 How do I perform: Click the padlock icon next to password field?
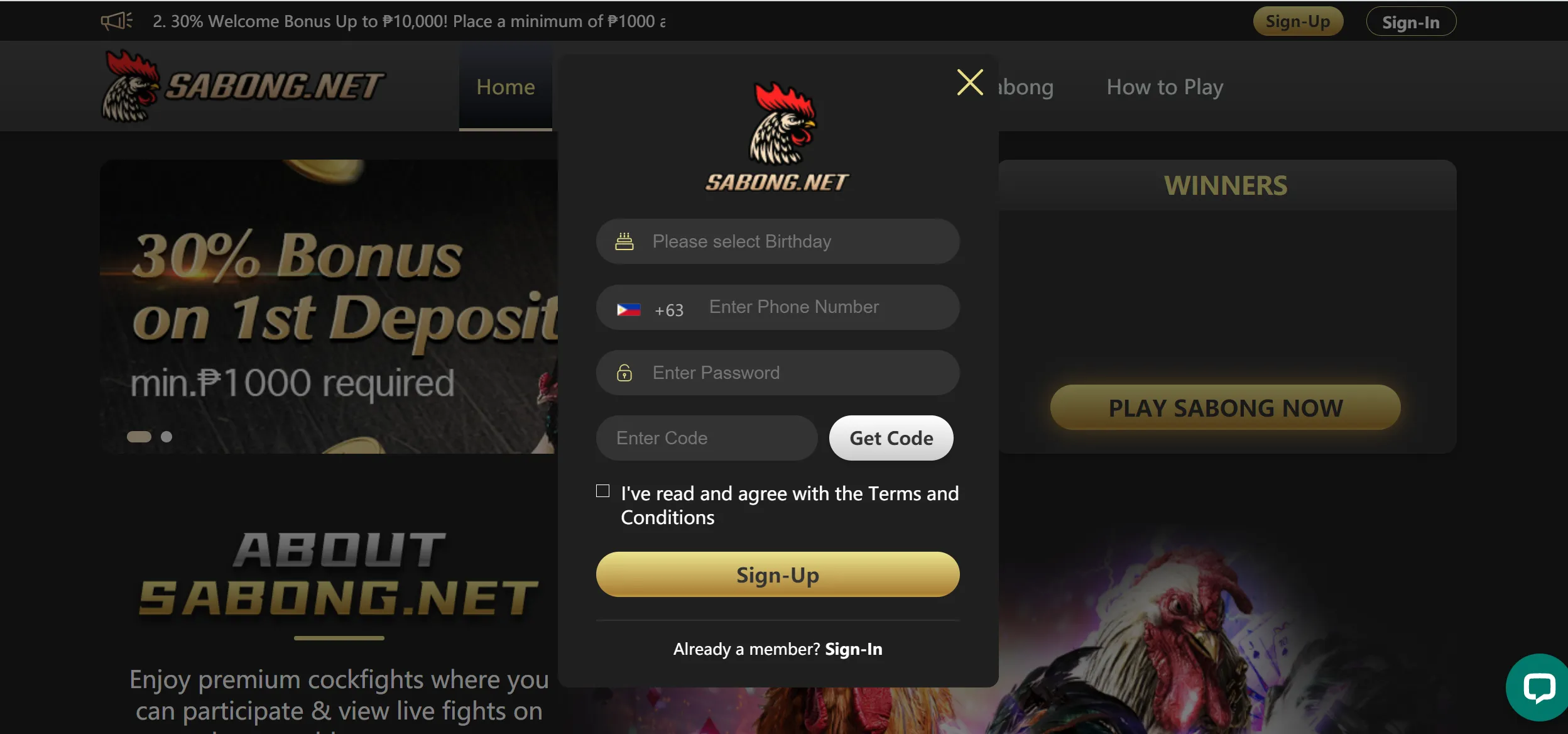[x=625, y=372]
